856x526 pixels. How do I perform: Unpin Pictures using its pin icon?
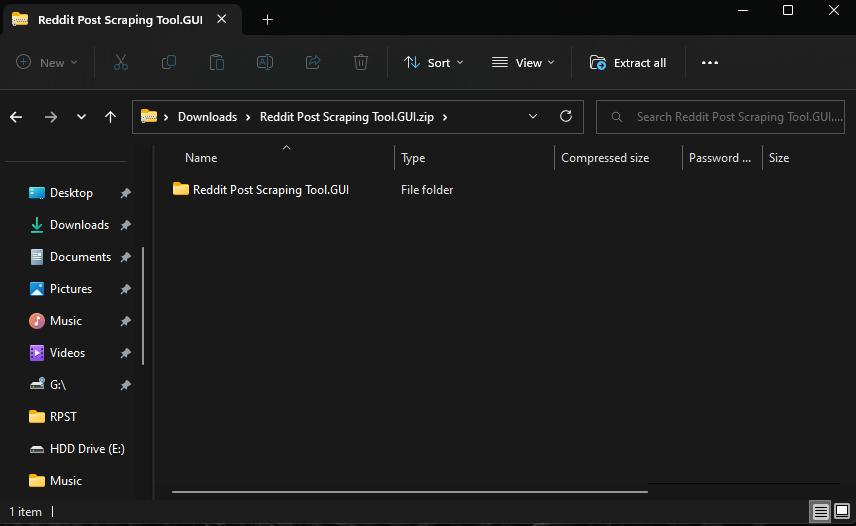coord(126,289)
